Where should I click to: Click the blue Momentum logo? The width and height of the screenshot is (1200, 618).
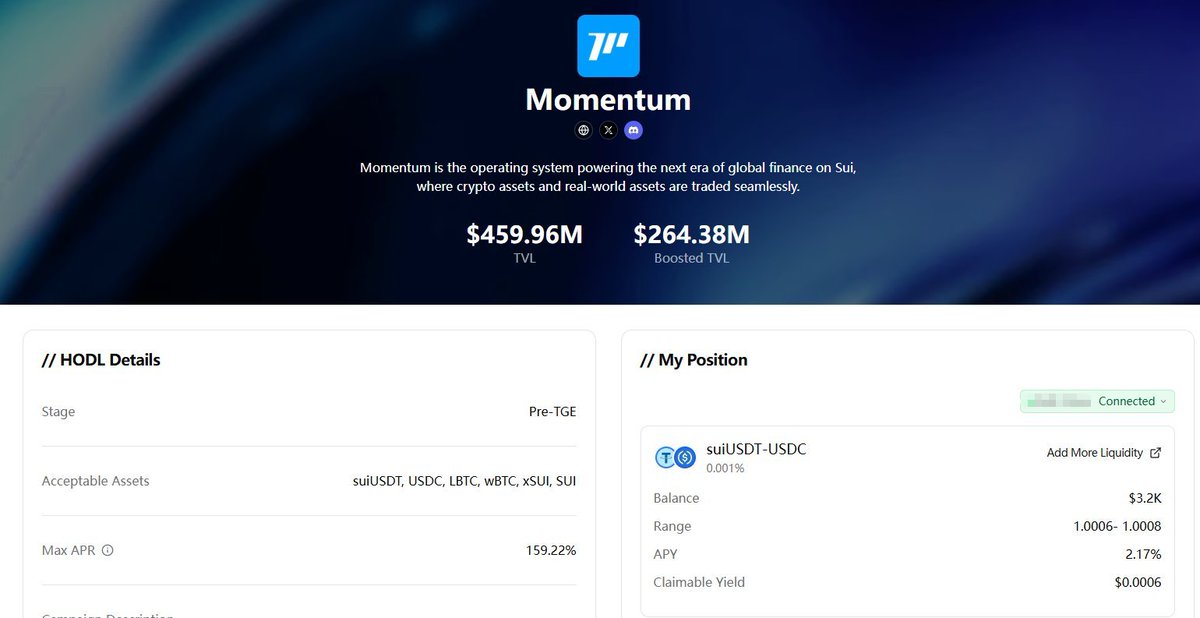coord(608,46)
